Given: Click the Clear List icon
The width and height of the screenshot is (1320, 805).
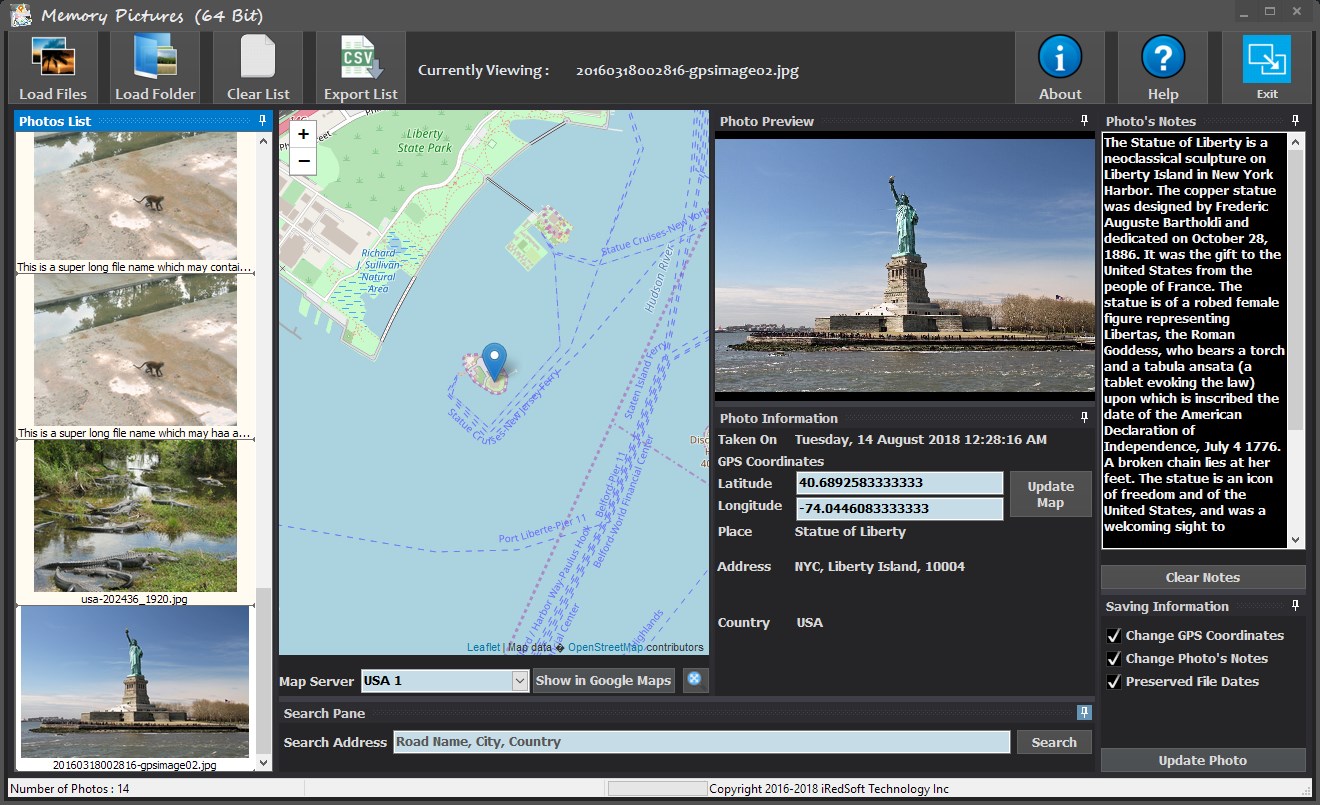Looking at the screenshot, I should [258, 67].
